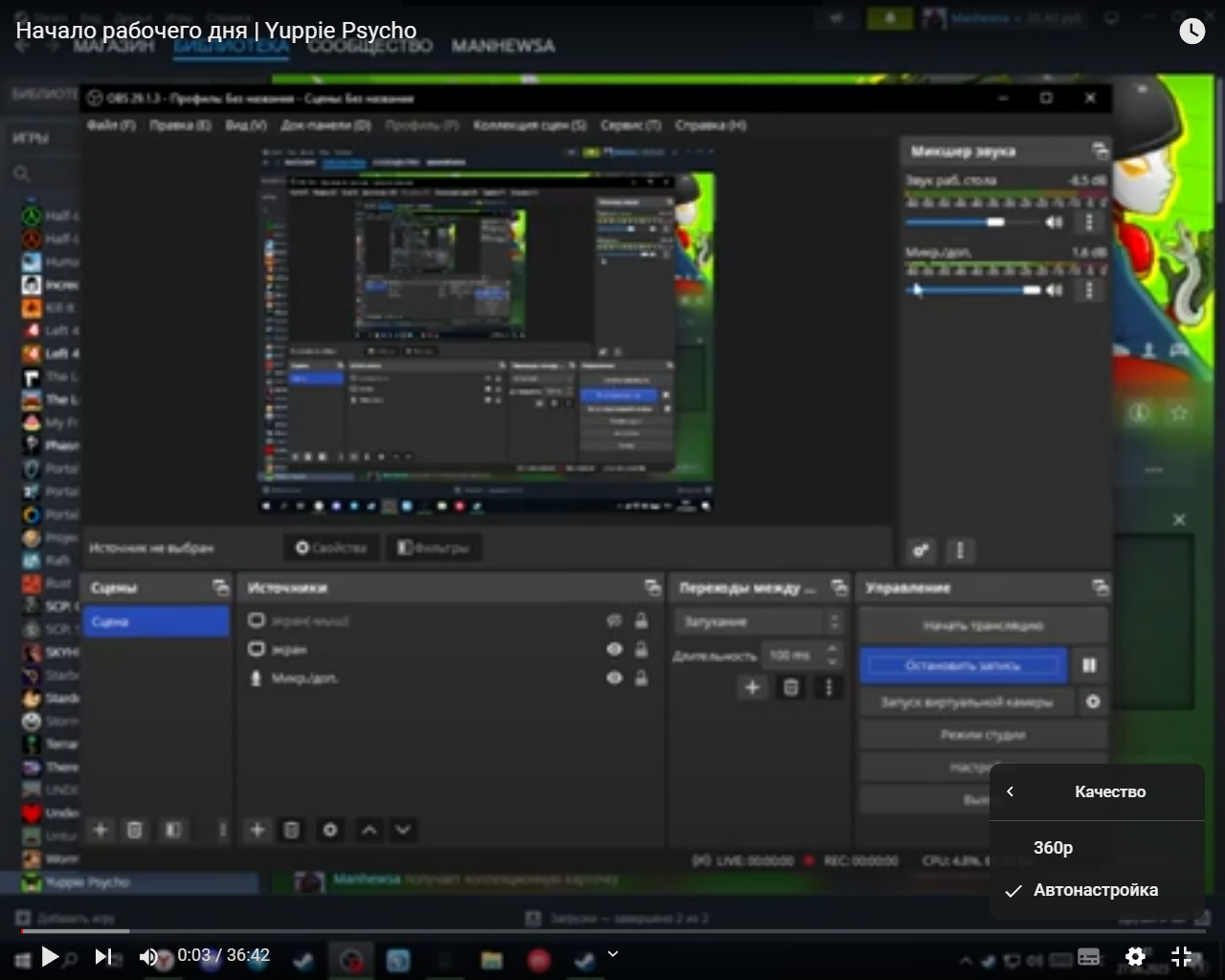Move source up with the up arrow
This screenshot has height=980, width=1225.
(369, 830)
